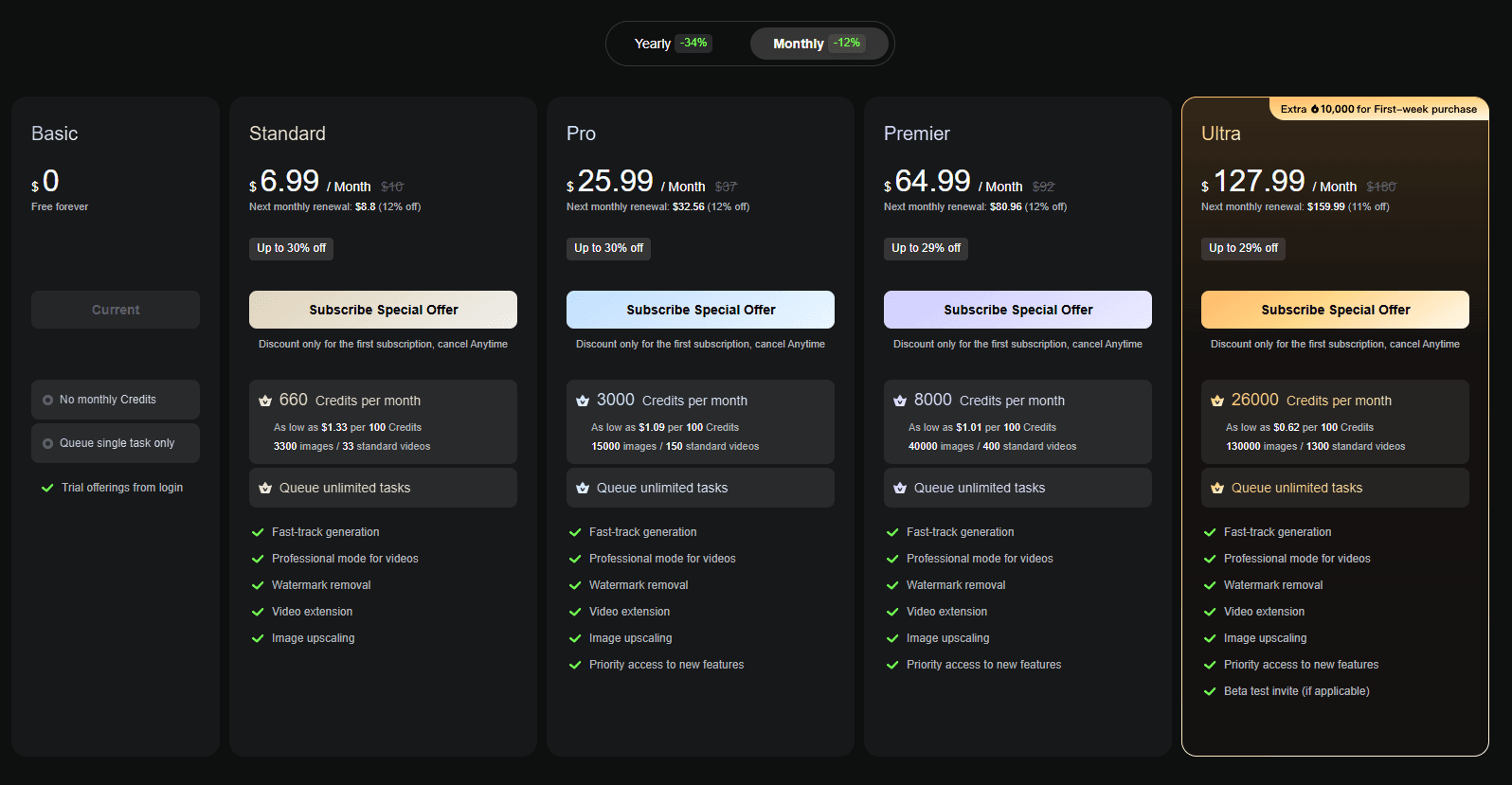Viewport: 1512px width, 785px height.
Task: Click the Up to 30% off badge on Standard
Action: (x=291, y=248)
